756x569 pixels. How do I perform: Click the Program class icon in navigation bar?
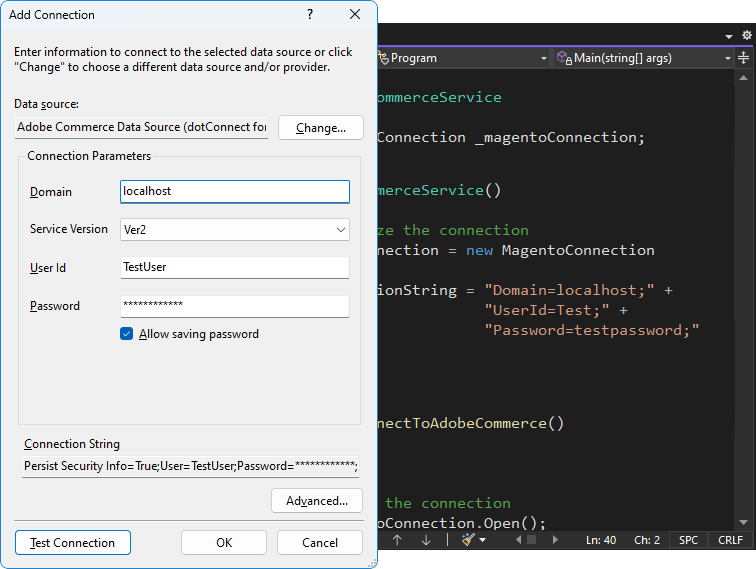pyautogui.click(x=383, y=58)
